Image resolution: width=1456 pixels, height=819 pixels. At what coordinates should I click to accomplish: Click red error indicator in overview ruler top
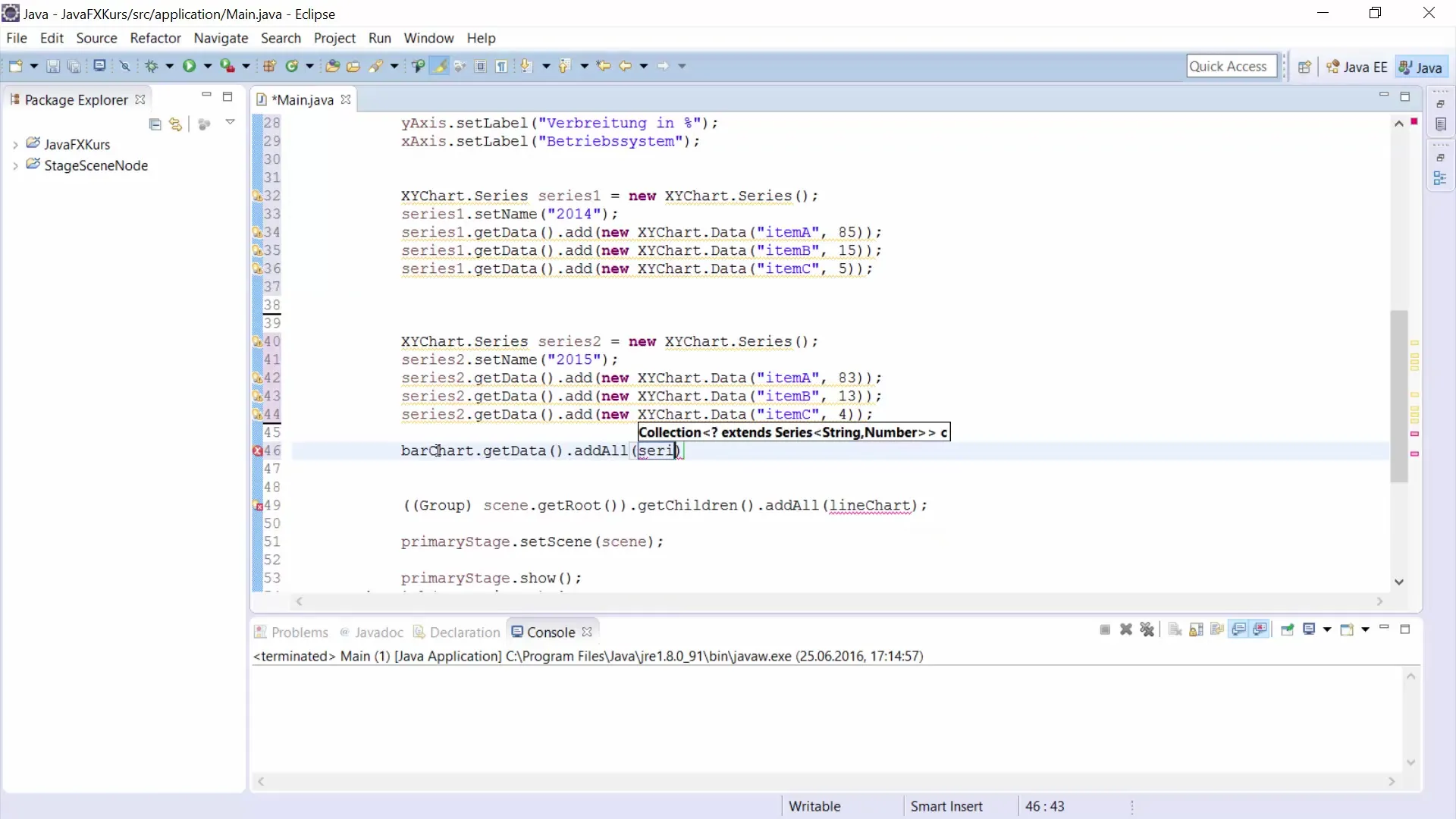(1414, 121)
